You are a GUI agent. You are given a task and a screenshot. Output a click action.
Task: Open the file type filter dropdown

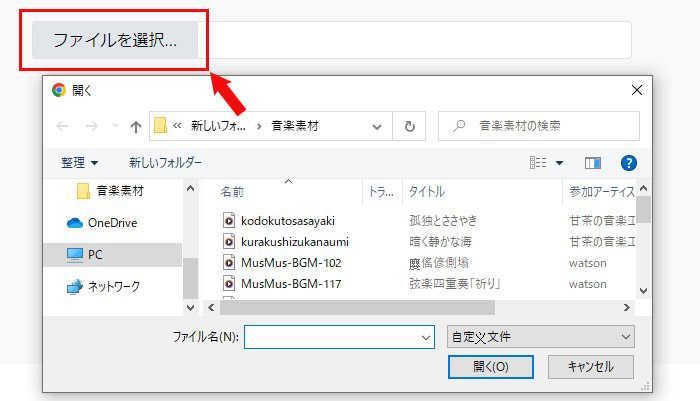click(540, 337)
